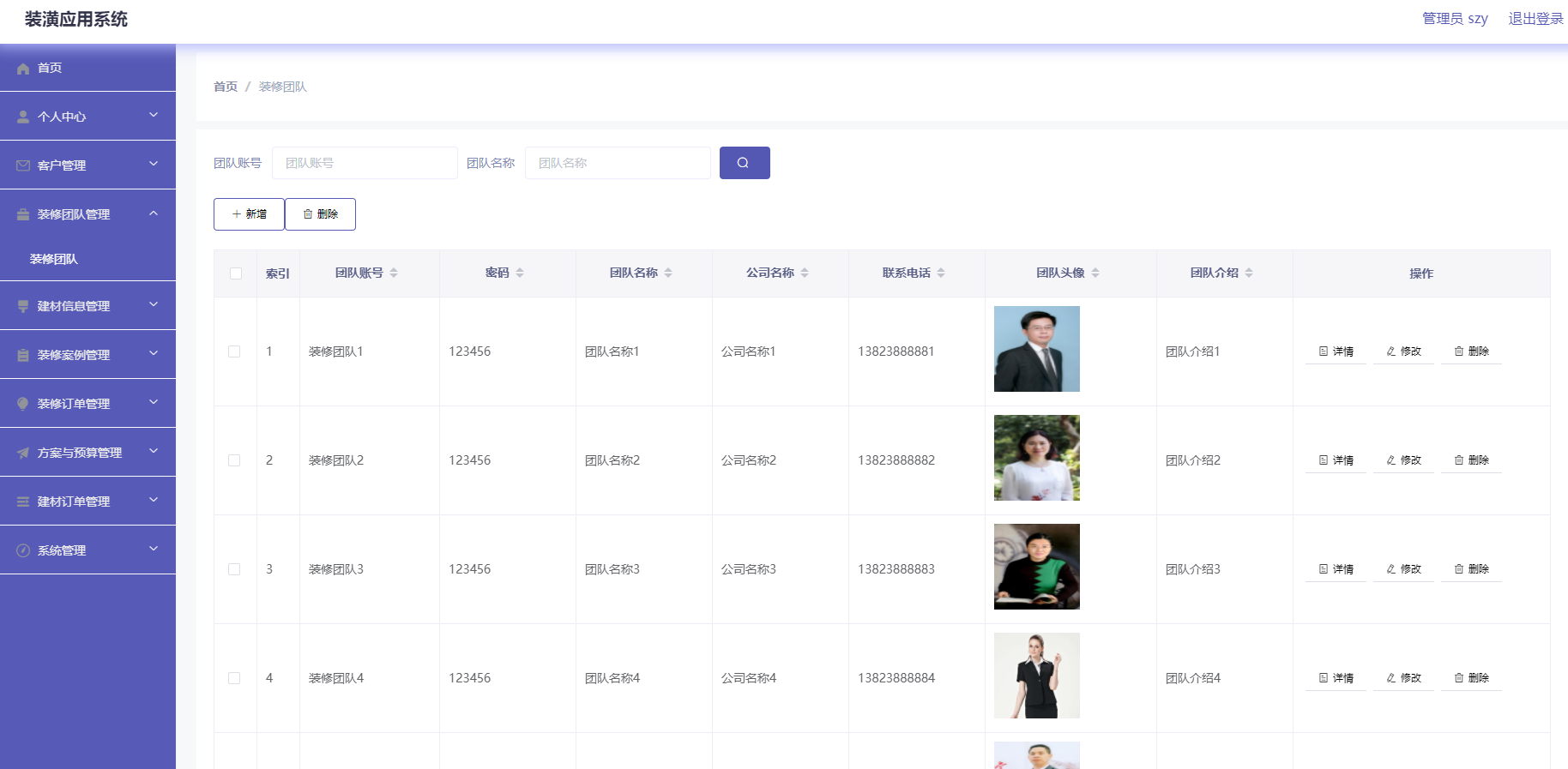Check the box for row 装修团队1
The width and height of the screenshot is (1568, 769).
coord(234,351)
